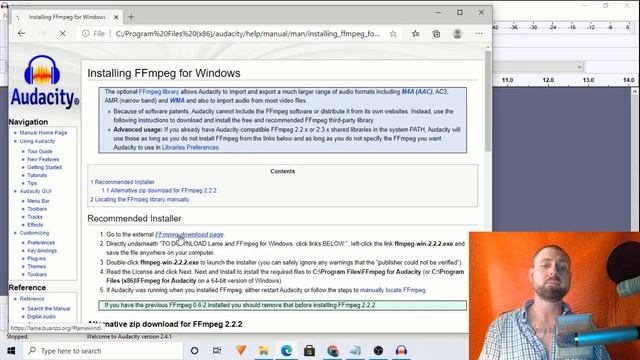
Task: Follow the WMA link
Action: coord(177,100)
